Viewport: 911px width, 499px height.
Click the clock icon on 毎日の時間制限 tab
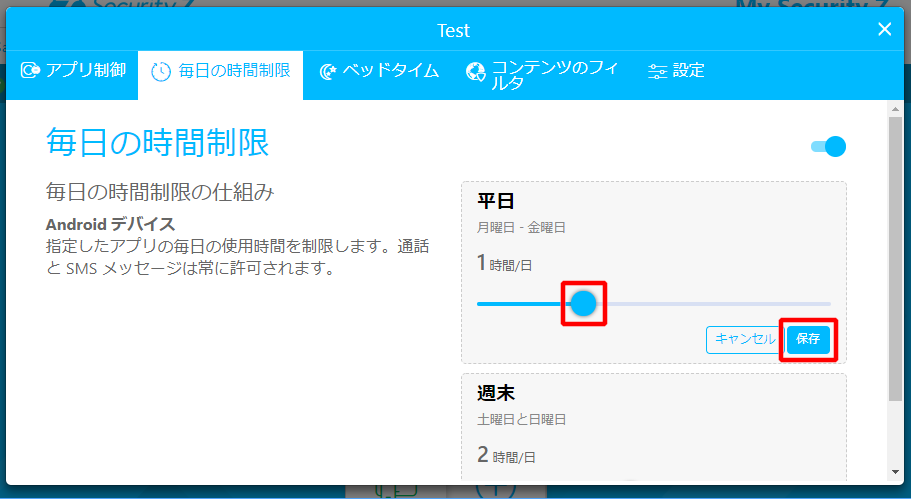click(x=160, y=72)
